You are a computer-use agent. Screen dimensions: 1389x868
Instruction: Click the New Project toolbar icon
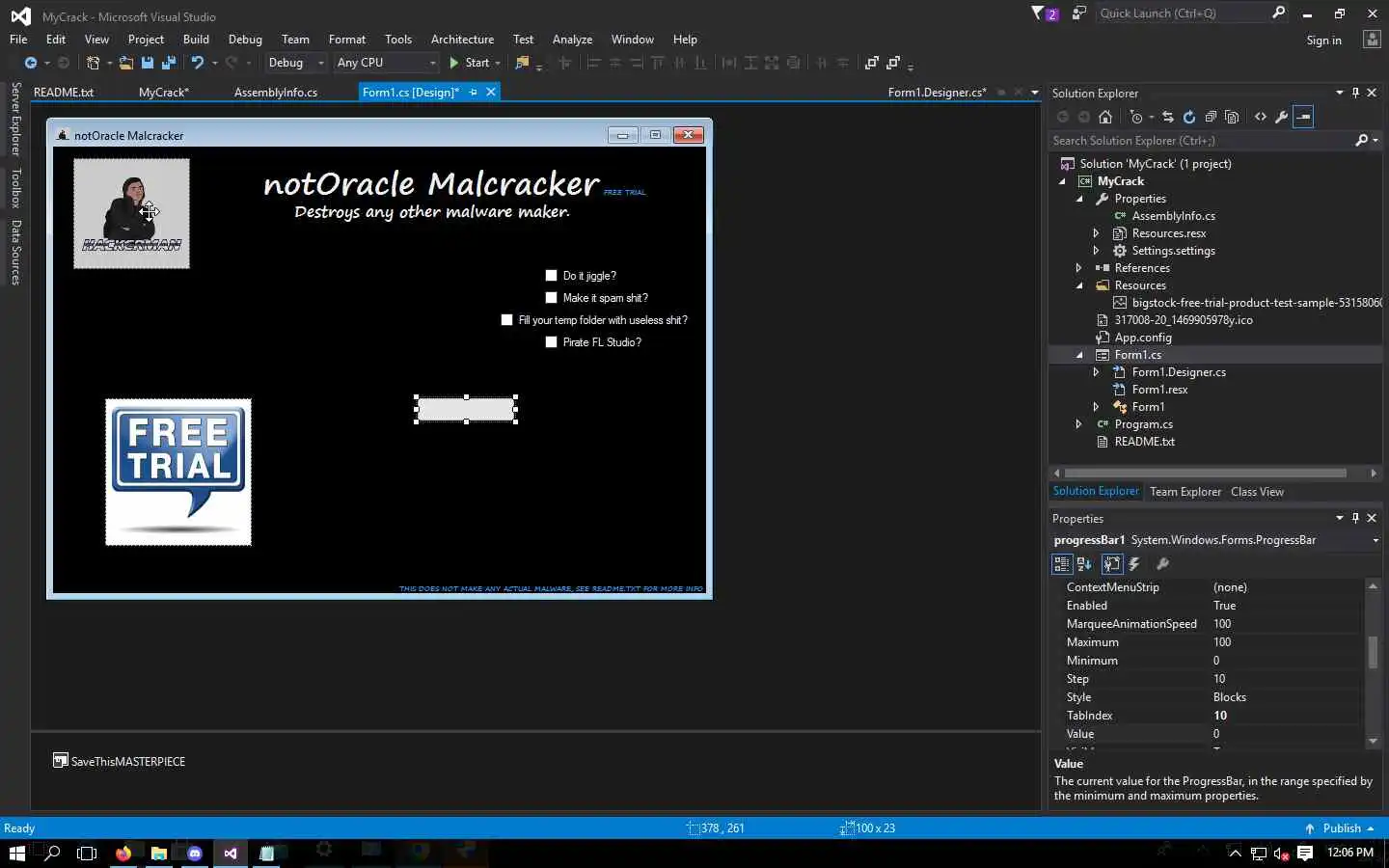[93, 63]
